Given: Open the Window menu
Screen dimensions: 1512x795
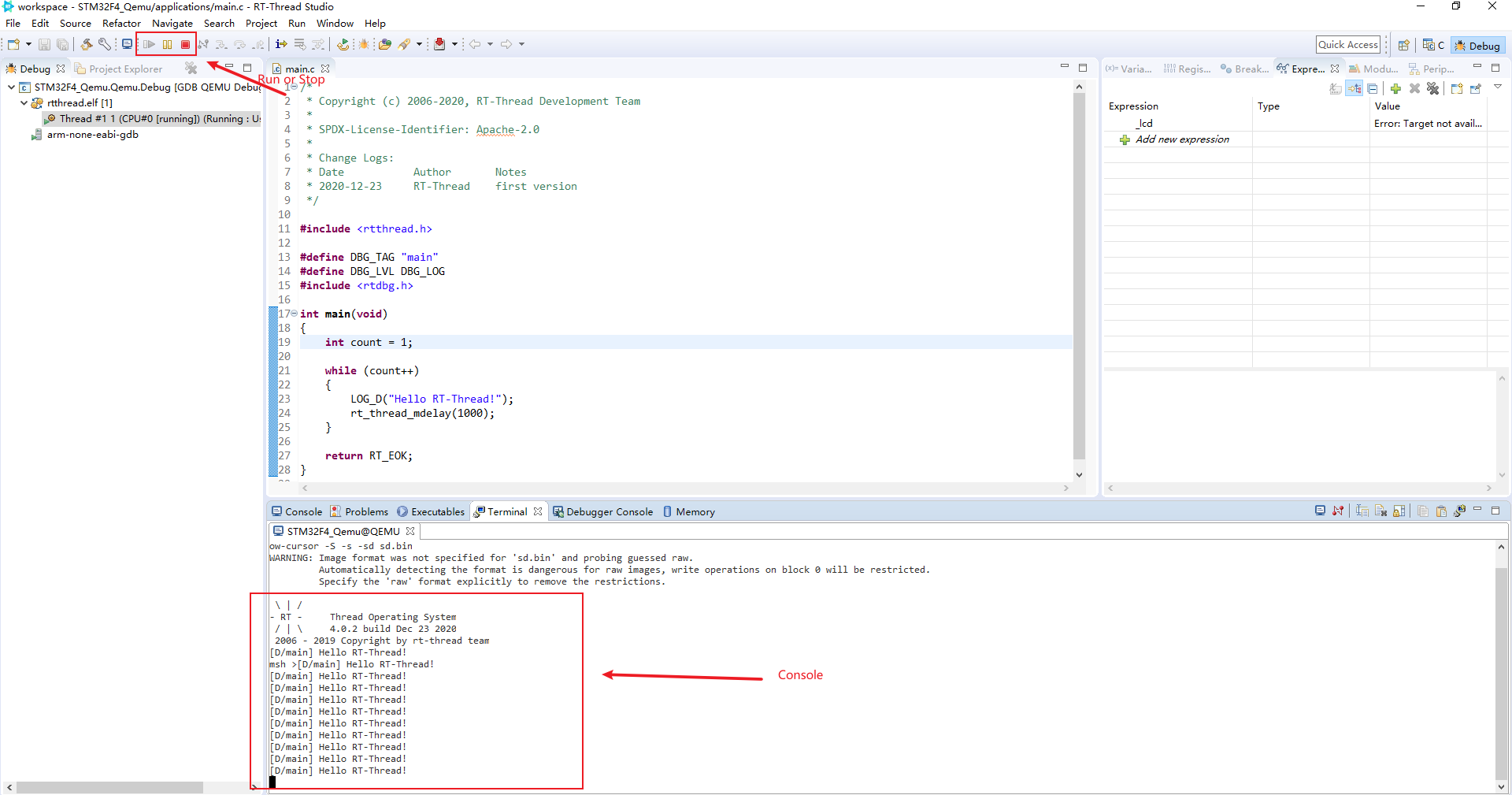Looking at the screenshot, I should pyautogui.click(x=335, y=24).
